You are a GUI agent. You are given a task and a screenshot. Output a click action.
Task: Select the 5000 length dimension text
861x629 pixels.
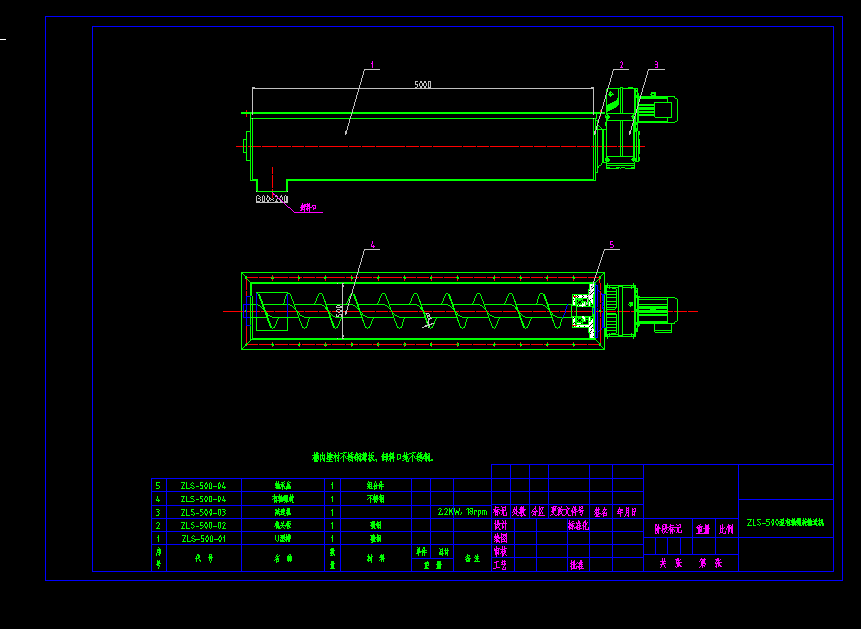pos(422,85)
